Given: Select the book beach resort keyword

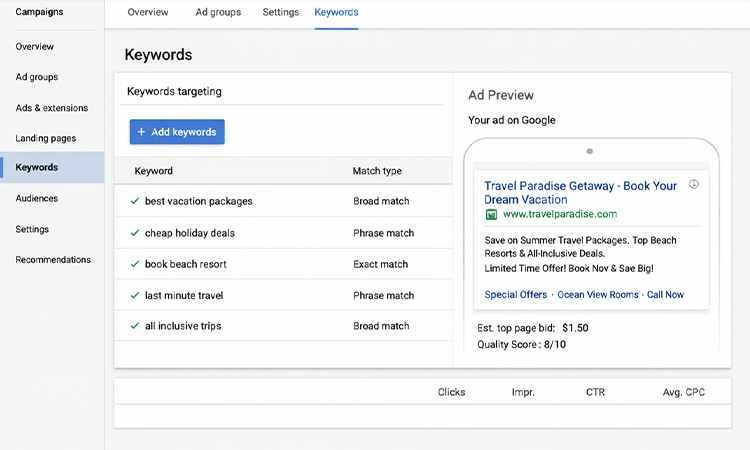Looking at the screenshot, I should [x=186, y=264].
